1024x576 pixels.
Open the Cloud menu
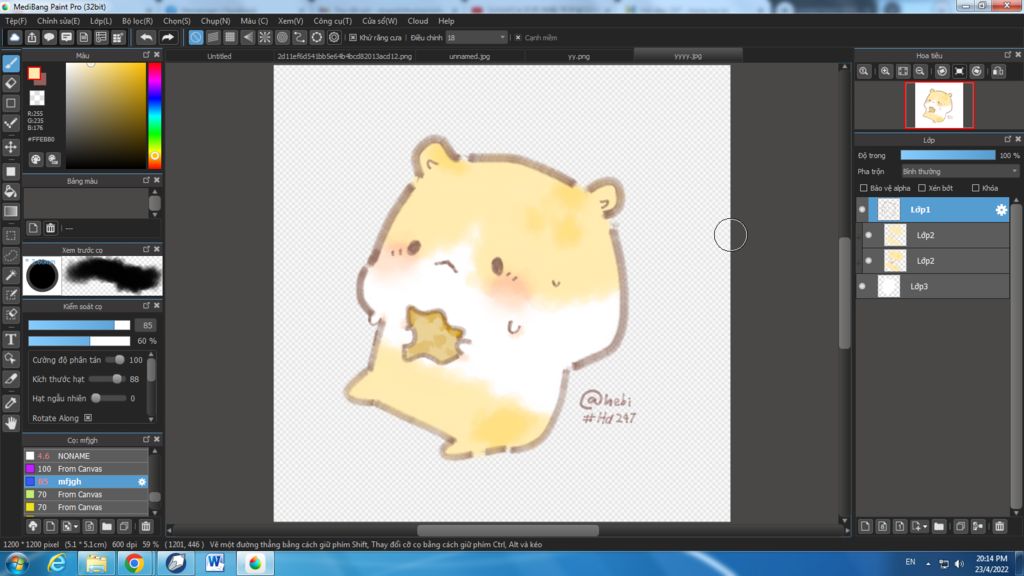(418, 21)
